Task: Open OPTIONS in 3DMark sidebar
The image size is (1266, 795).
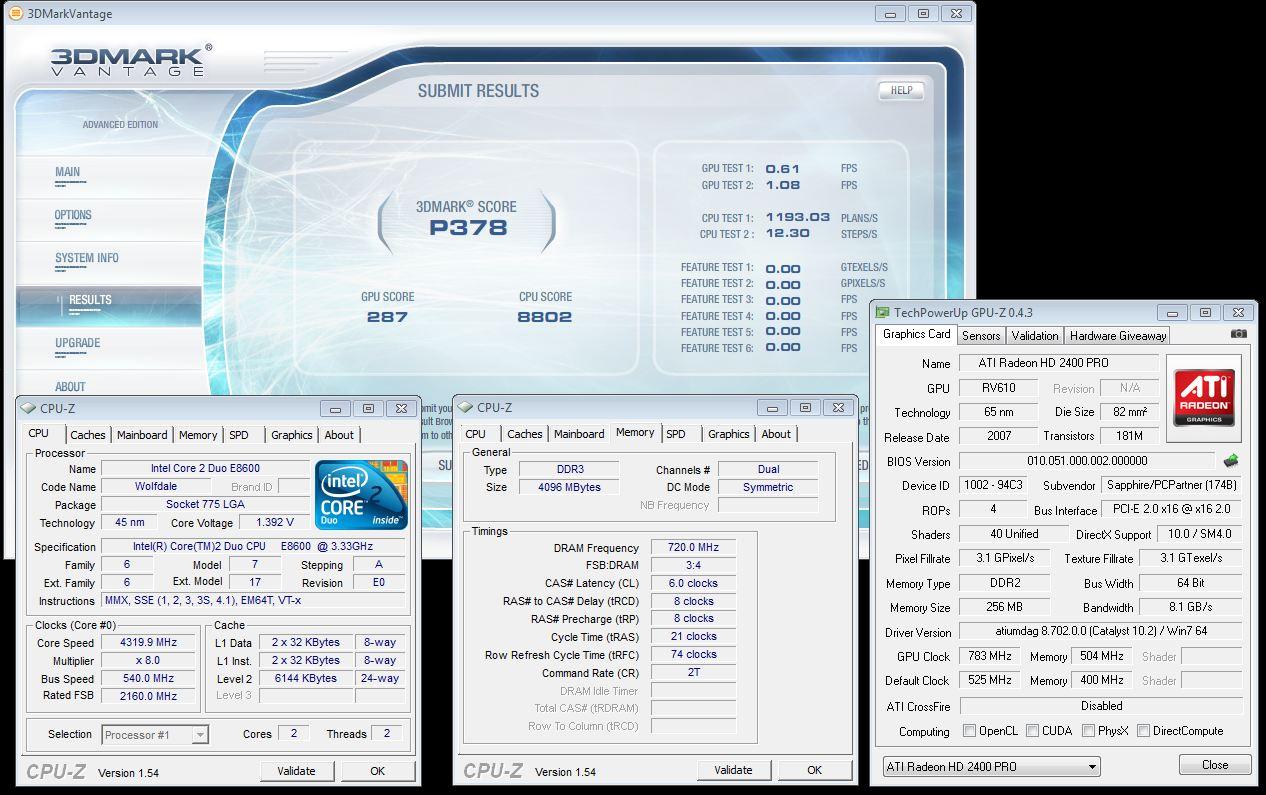Action: 73,215
